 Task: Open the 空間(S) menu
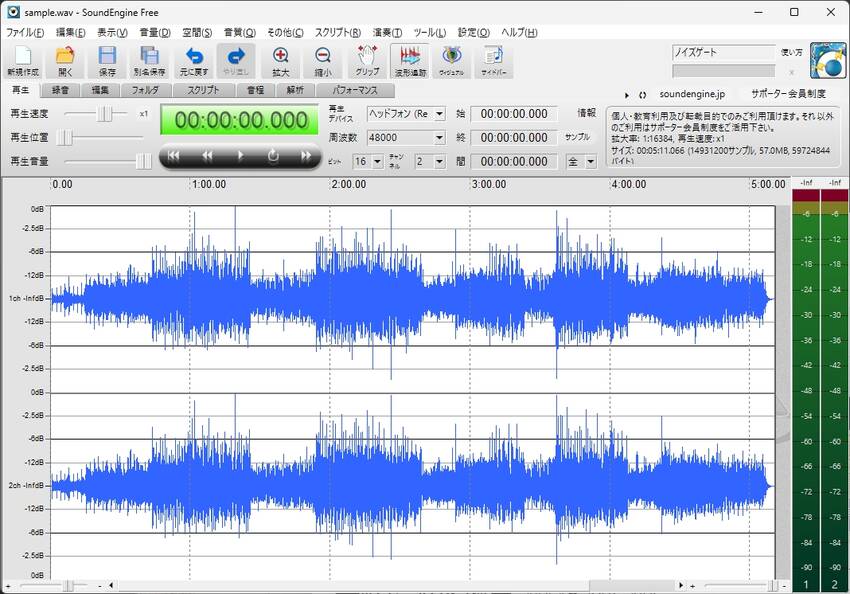[x=197, y=33]
